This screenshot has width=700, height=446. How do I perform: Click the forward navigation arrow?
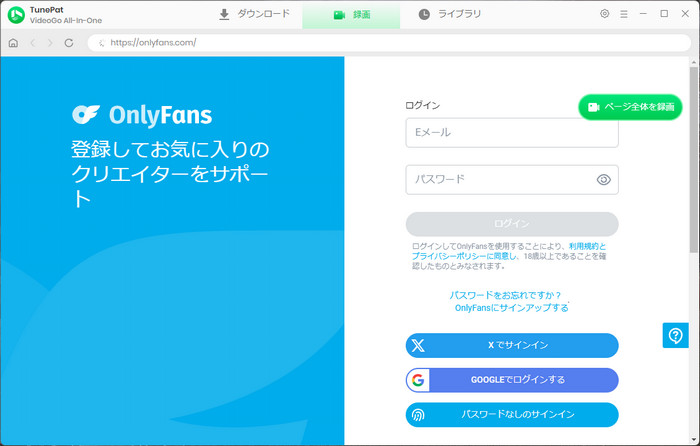pos(50,43)
